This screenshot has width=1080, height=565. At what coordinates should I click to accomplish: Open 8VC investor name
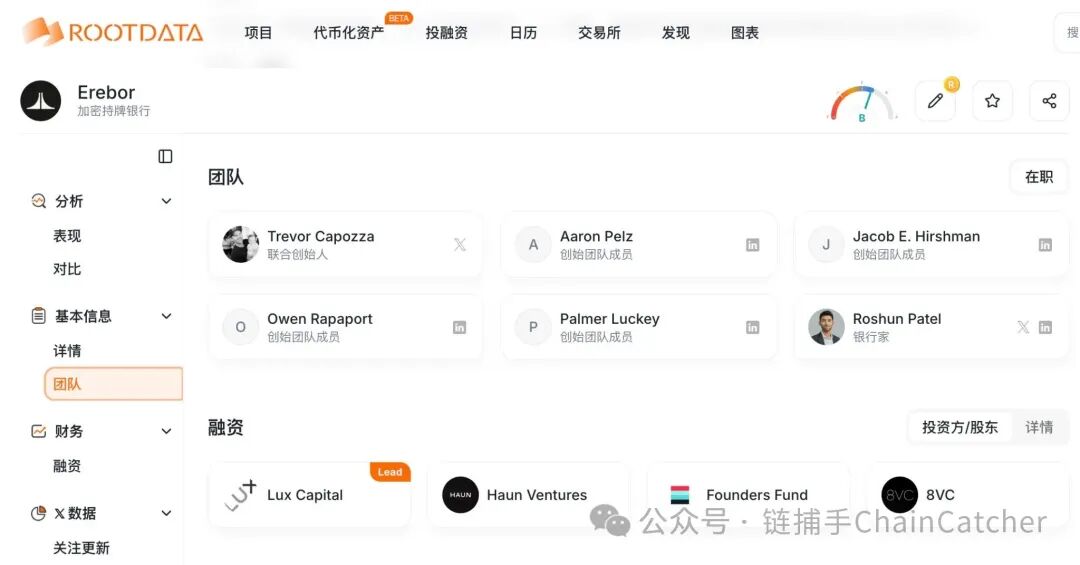[x=940, y=495]
